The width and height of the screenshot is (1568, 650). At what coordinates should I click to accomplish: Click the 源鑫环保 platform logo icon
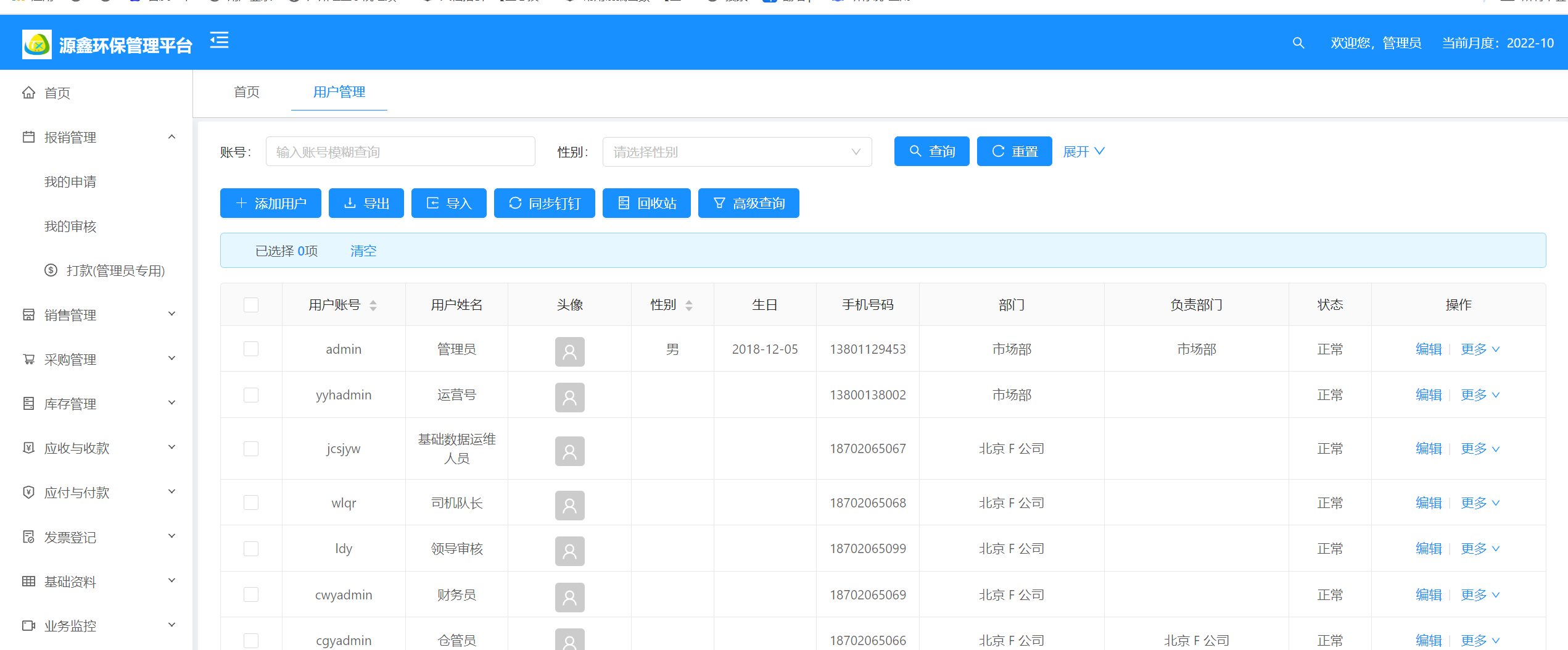(37, 44)
